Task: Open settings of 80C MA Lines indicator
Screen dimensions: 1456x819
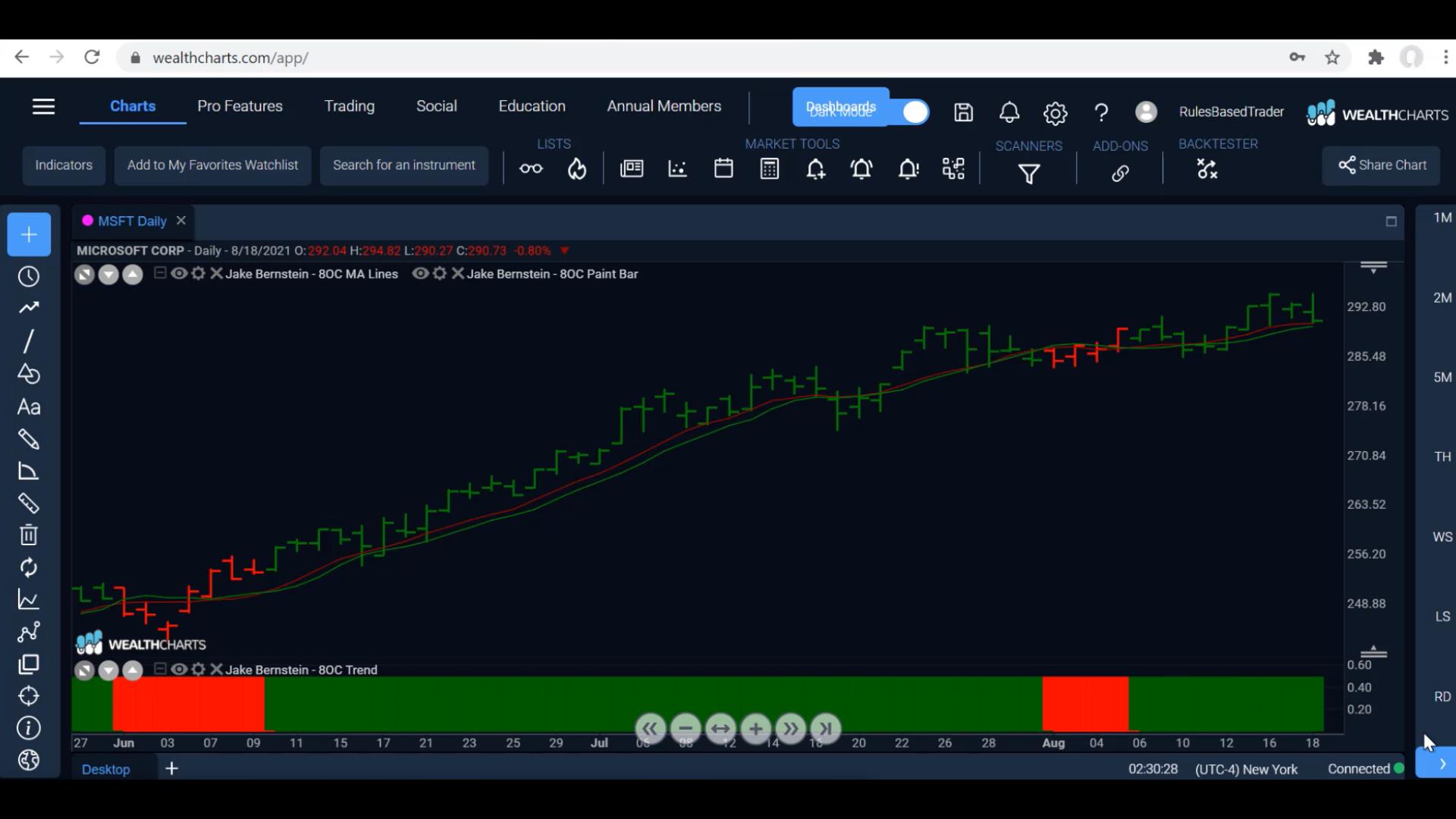Action: point(199,274)
